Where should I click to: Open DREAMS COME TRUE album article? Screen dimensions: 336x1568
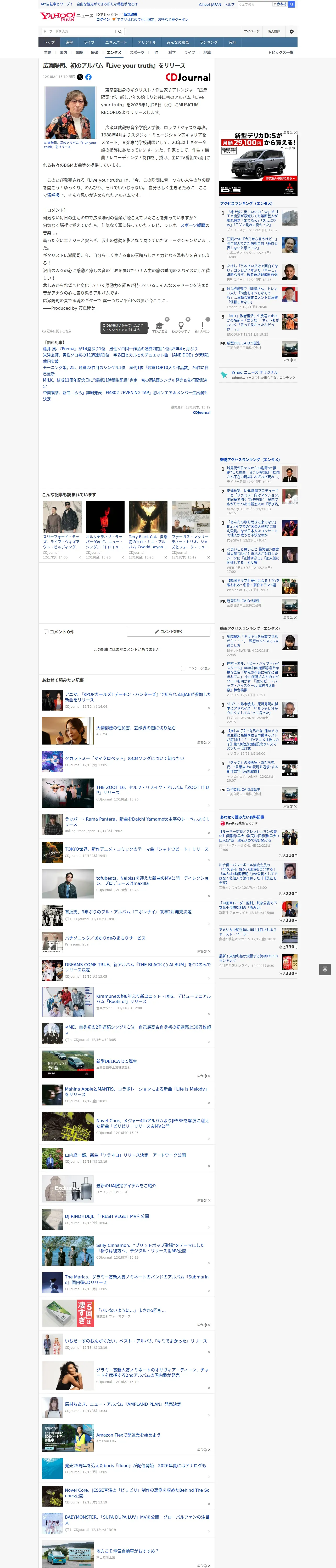pos(138,967)
